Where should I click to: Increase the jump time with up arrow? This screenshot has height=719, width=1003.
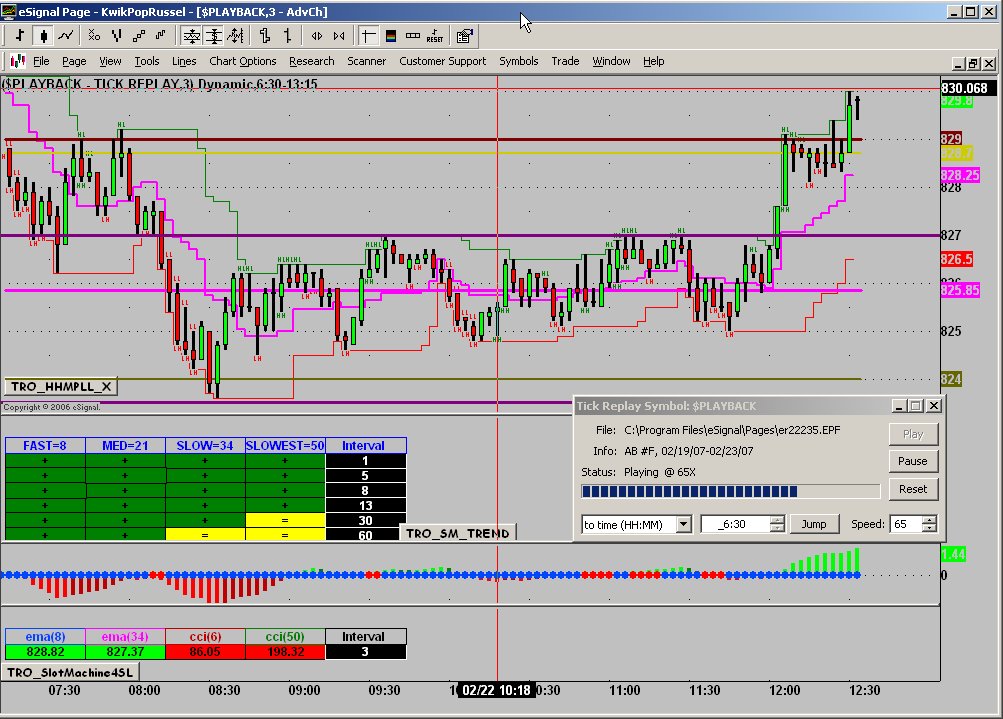tap(777, 520)
